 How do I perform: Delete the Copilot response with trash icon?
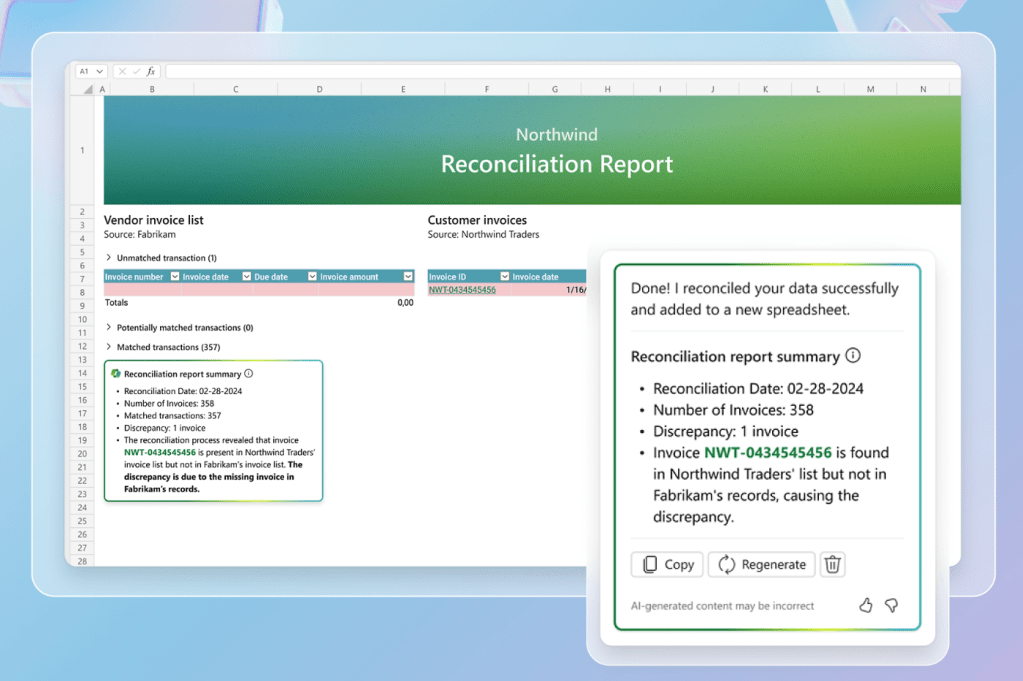pyautogui.click(x=832, y=565)
